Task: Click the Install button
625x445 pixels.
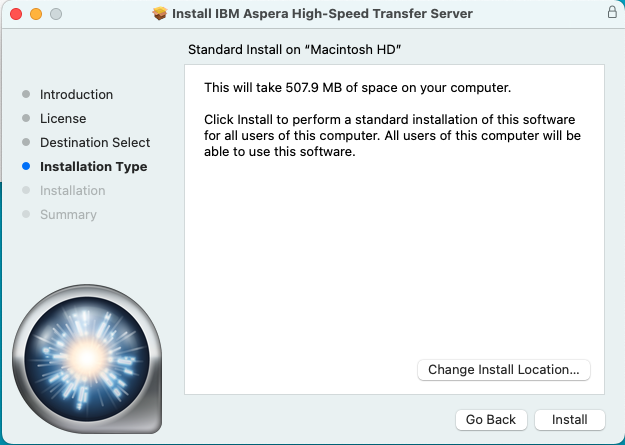Action: click(x=570, y=419)
